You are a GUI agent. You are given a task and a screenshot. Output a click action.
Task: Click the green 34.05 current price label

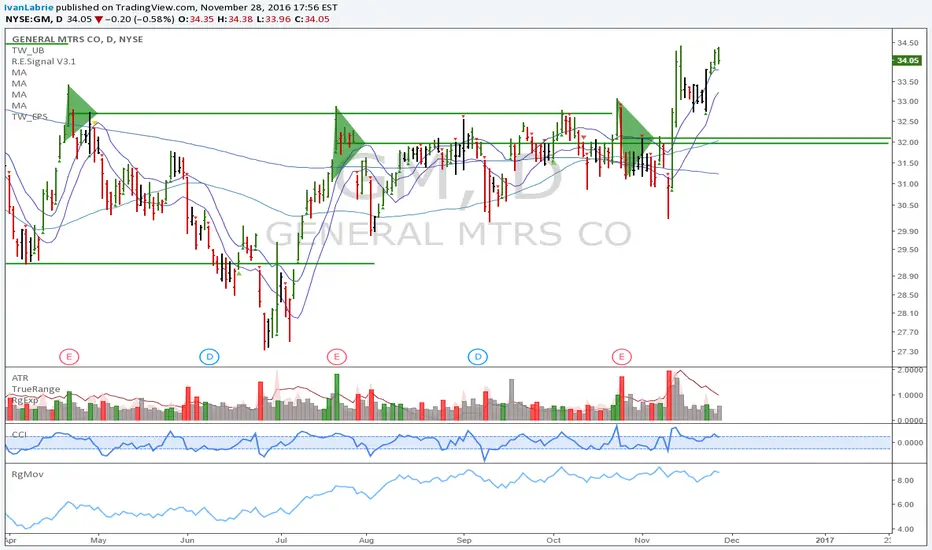tap(908, 61)
